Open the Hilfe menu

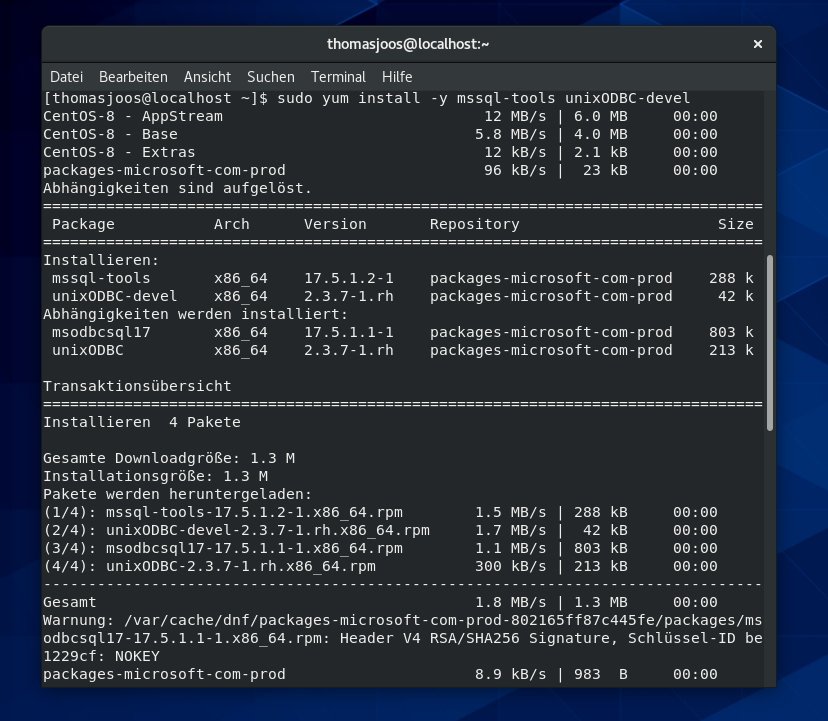pyautogui.click(x=396, y=77)
